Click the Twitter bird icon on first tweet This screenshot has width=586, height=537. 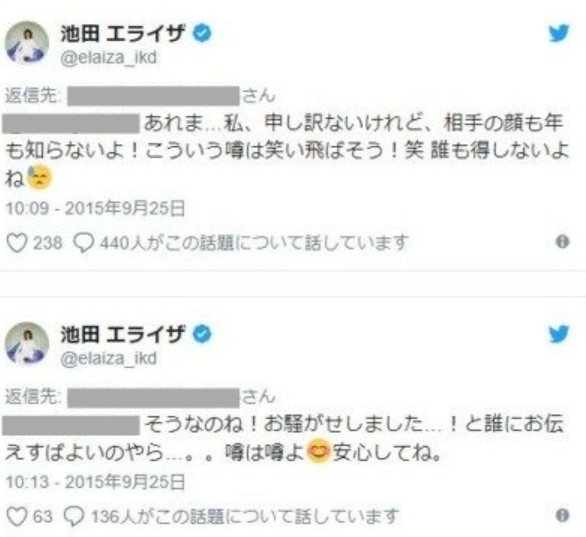(x=559, y=33)
